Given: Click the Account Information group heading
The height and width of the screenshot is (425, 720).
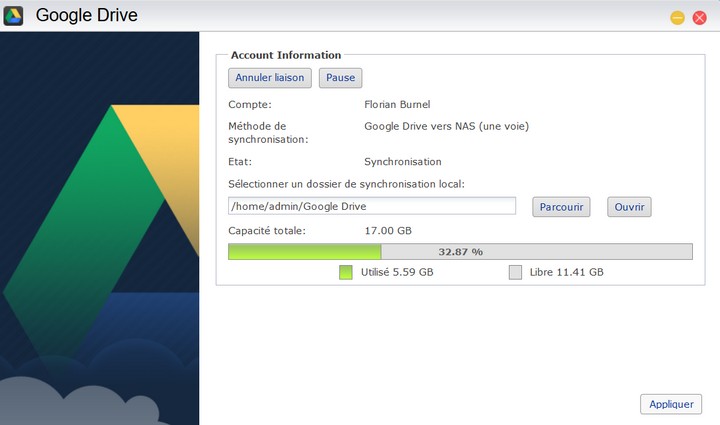Looking at the screenshot, I should click(286, 55).
